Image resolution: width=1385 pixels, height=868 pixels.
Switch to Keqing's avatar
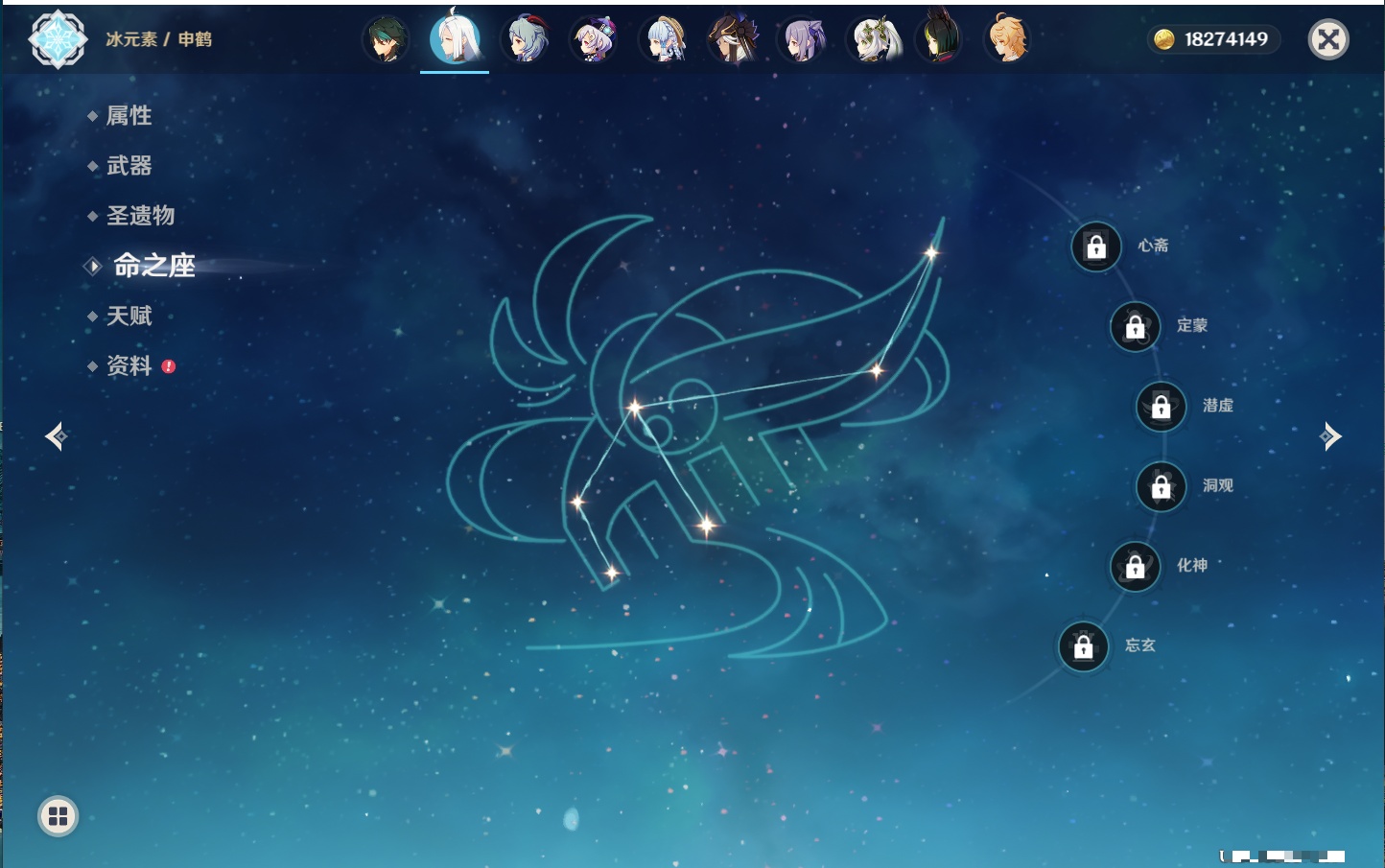tap(802, 39)
